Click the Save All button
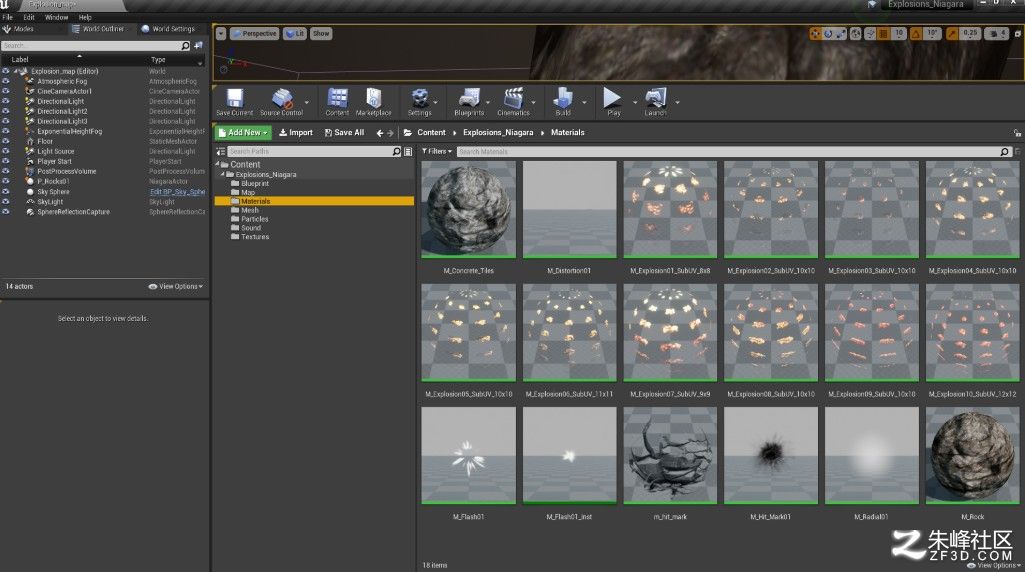This screenshot has width=1025, height=572. [x=344, y=133]
